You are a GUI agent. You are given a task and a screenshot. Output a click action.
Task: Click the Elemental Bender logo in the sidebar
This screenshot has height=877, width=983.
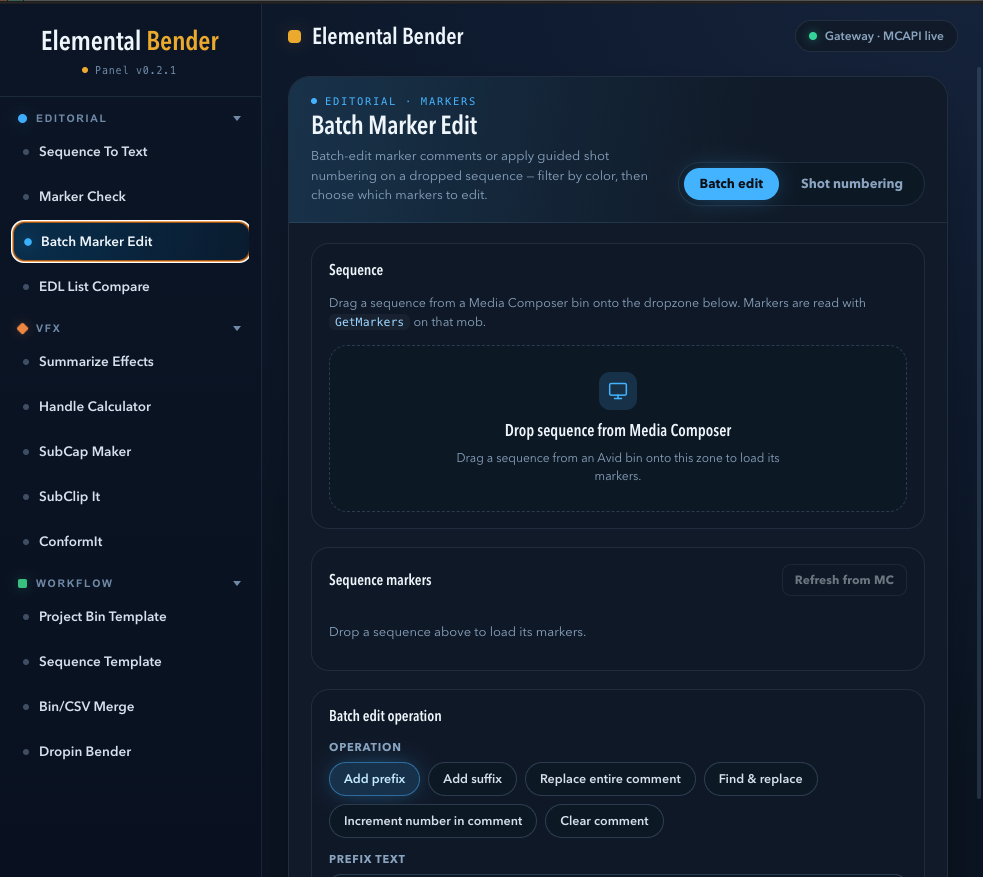[x=130, y=41]
